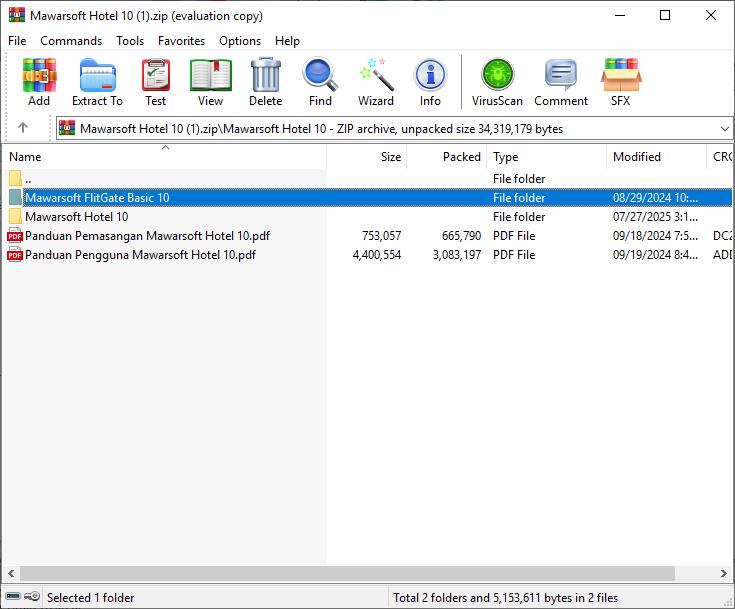
Task: Select Panduan Pengguna Mawarsoft Hotel 10.pdf
Action: [x=140, y=255]
